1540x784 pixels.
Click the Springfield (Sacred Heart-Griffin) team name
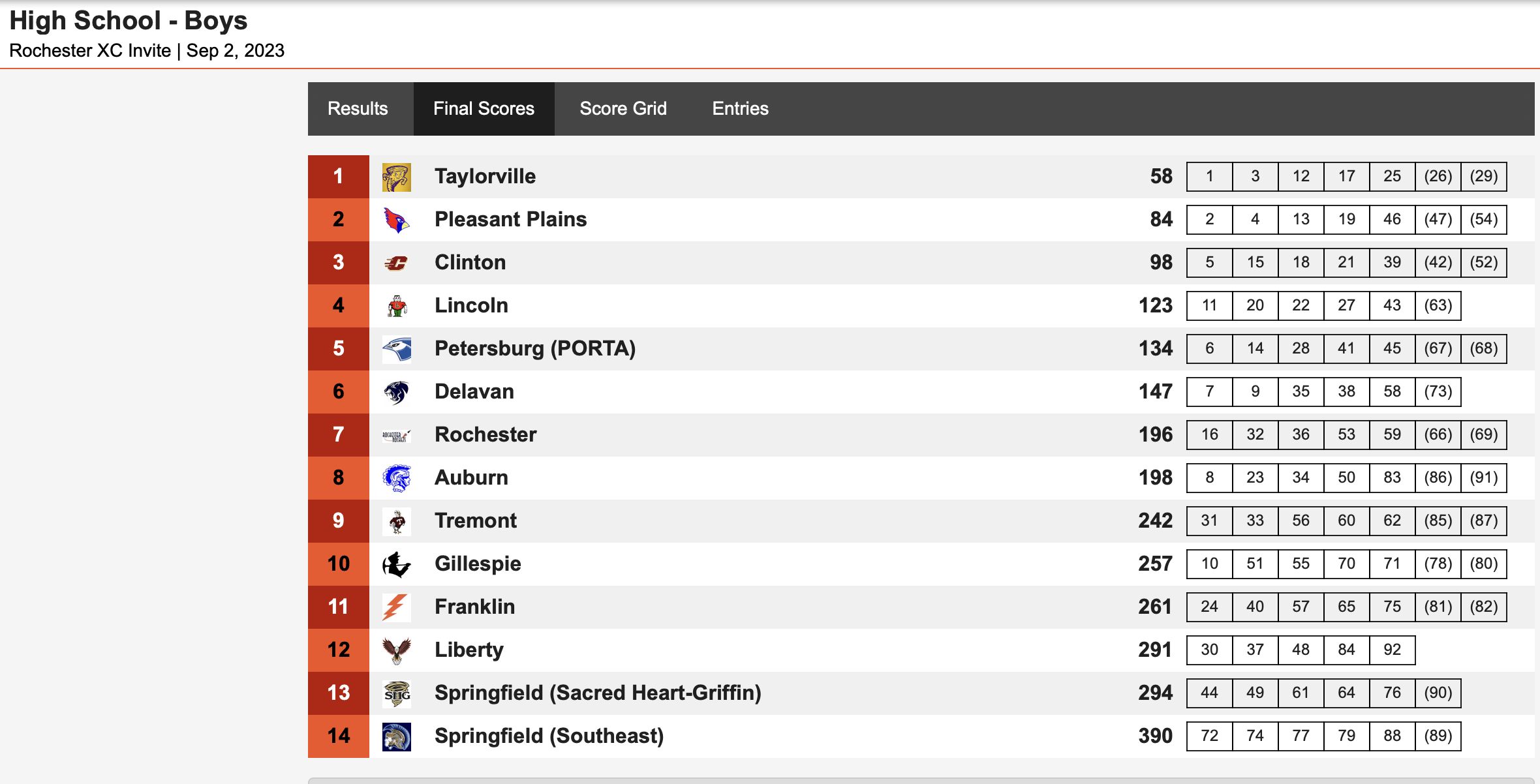click(598, 693)
